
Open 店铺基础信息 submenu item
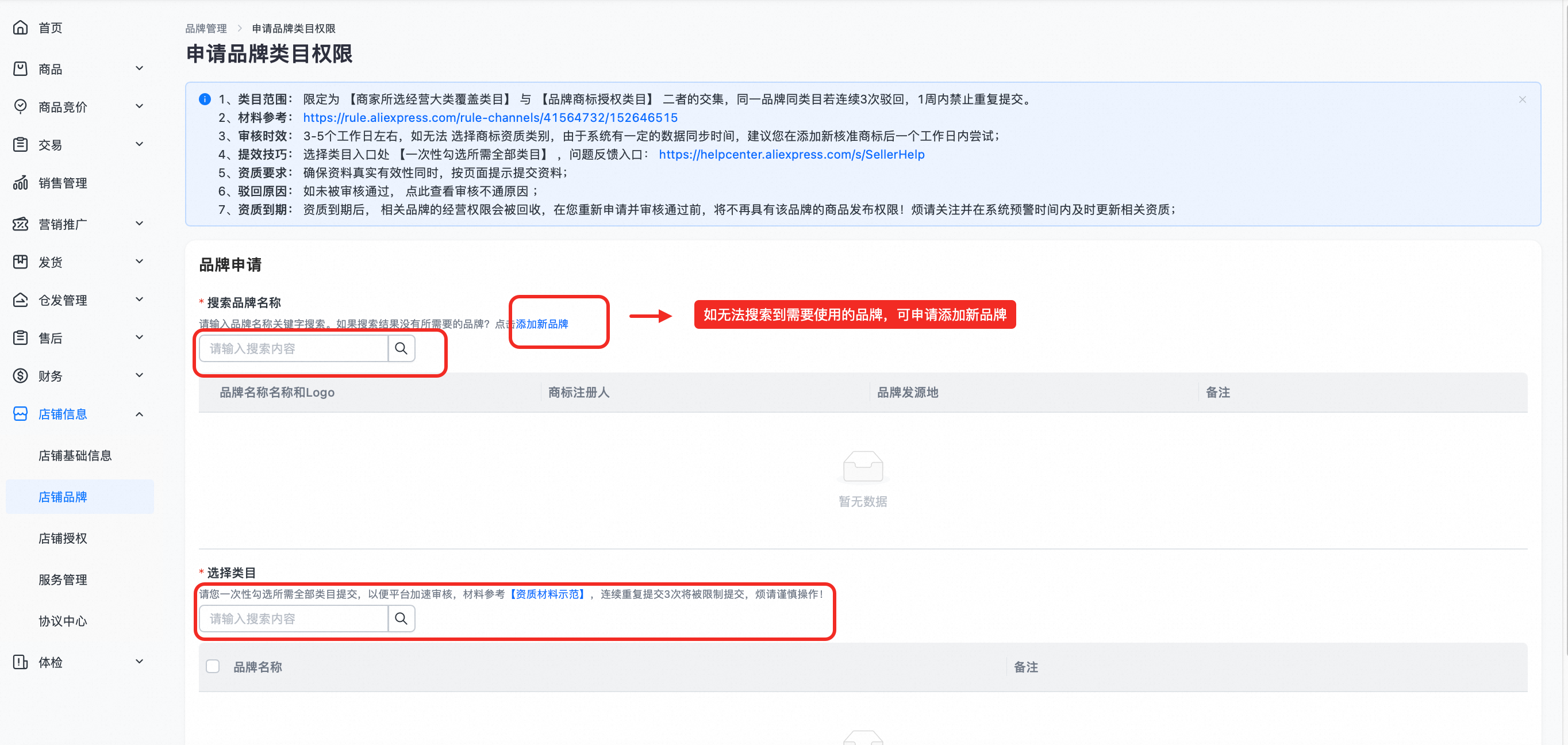[x=75, y=455]
